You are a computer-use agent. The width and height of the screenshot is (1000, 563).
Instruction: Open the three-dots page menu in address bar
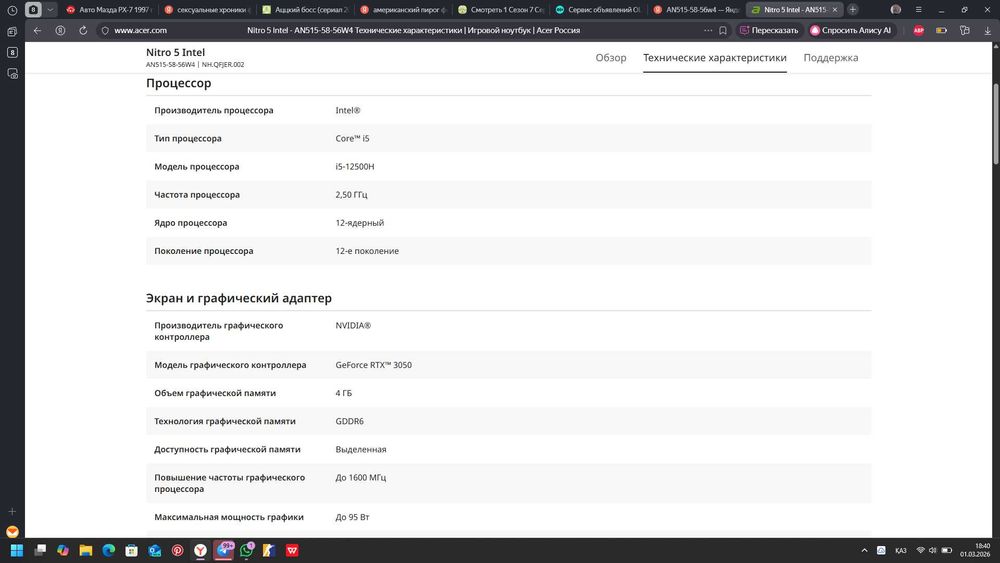[x=708, y=30]
